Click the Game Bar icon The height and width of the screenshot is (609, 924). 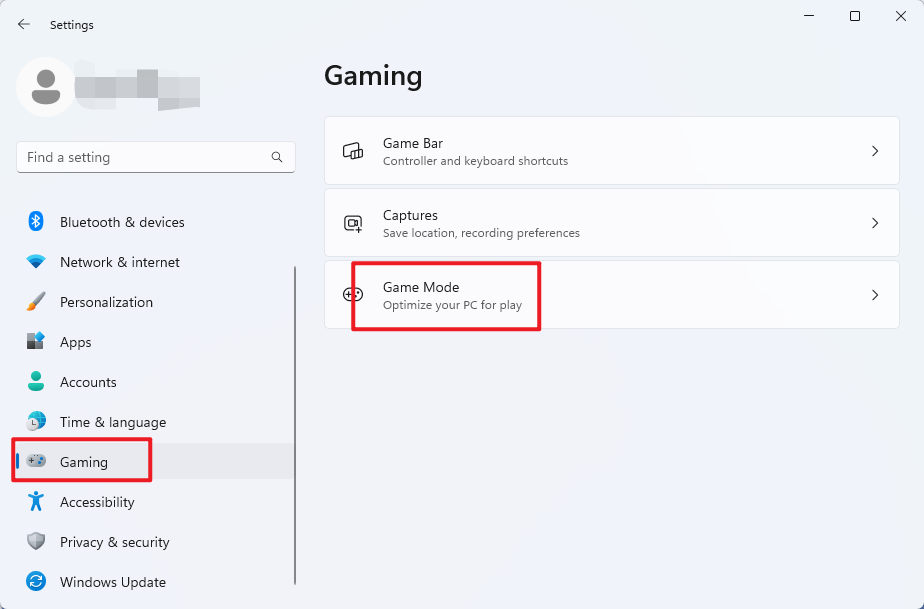click(x=353, y=151)
